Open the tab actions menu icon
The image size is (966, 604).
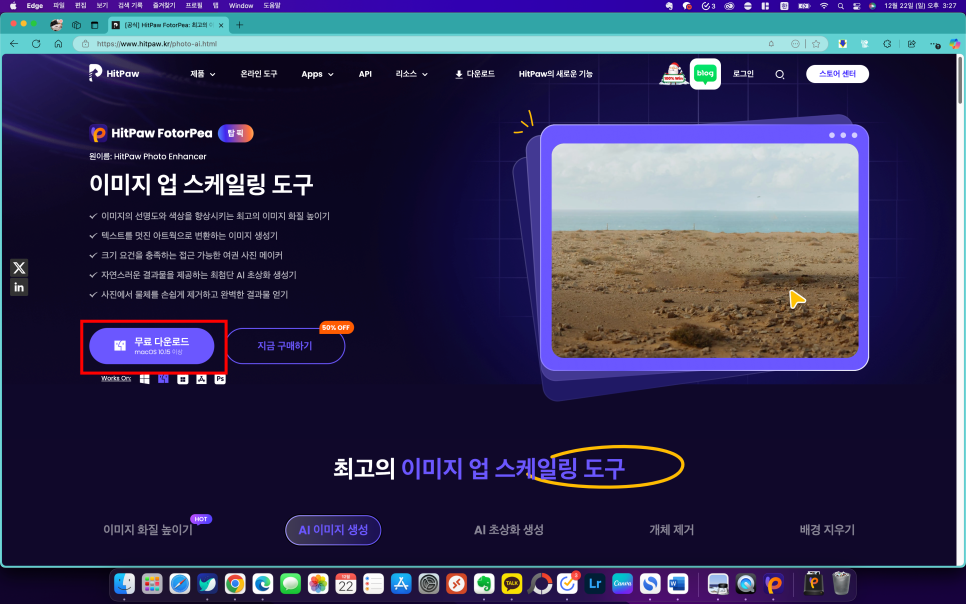click(x=94, y=25)
